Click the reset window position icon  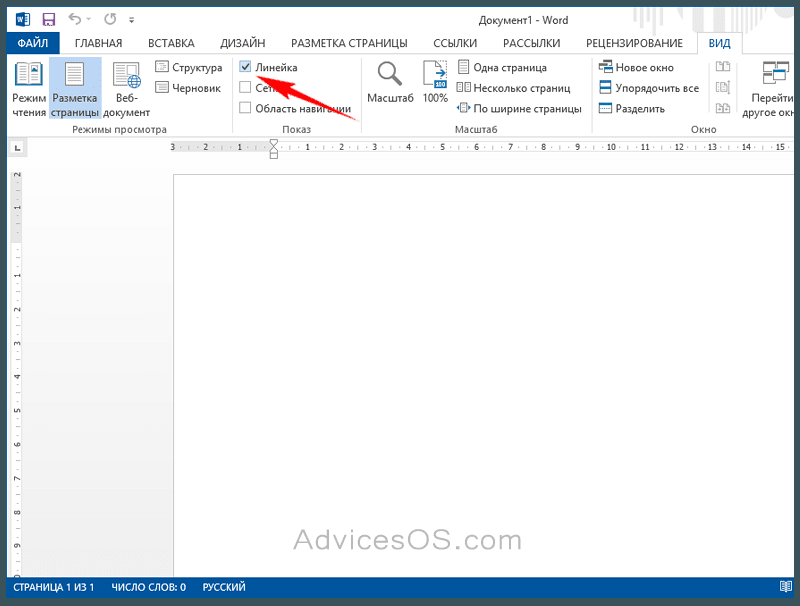point(723,108)
